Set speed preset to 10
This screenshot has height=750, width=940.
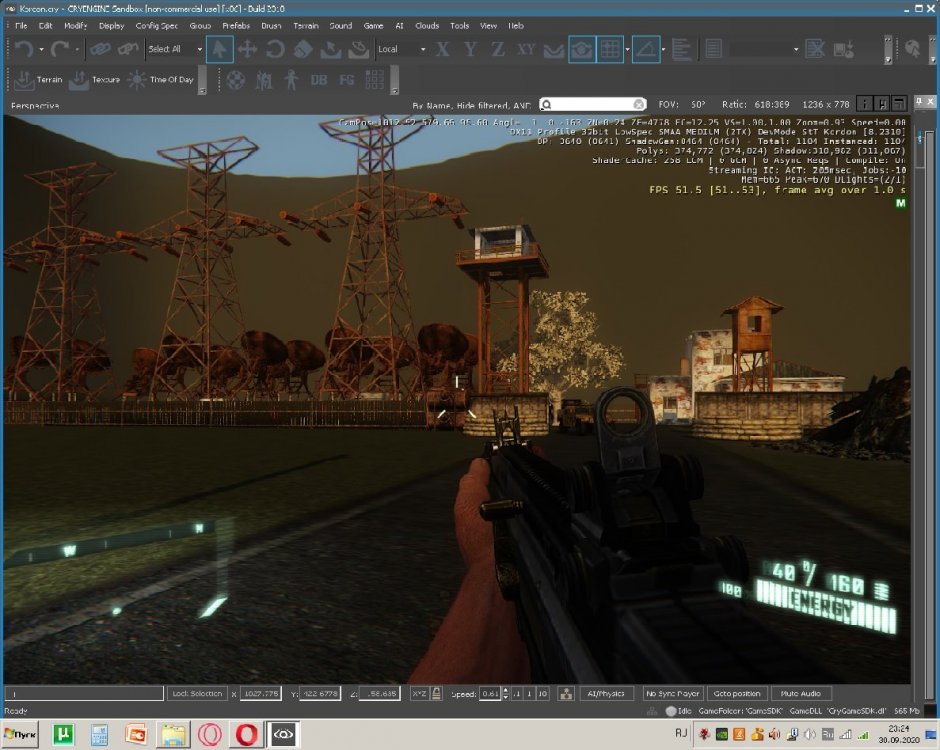coord(542,694)
